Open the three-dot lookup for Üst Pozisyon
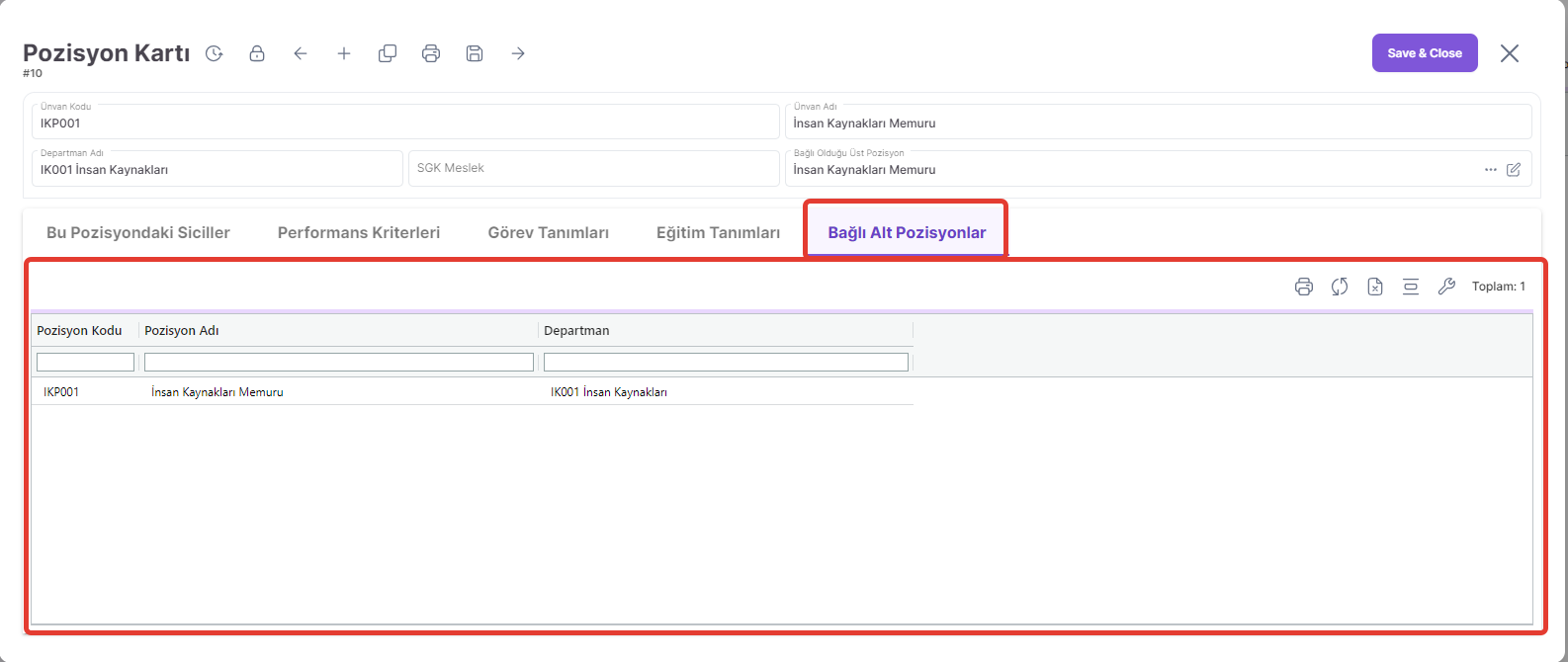 click(x=1491, y=170)
